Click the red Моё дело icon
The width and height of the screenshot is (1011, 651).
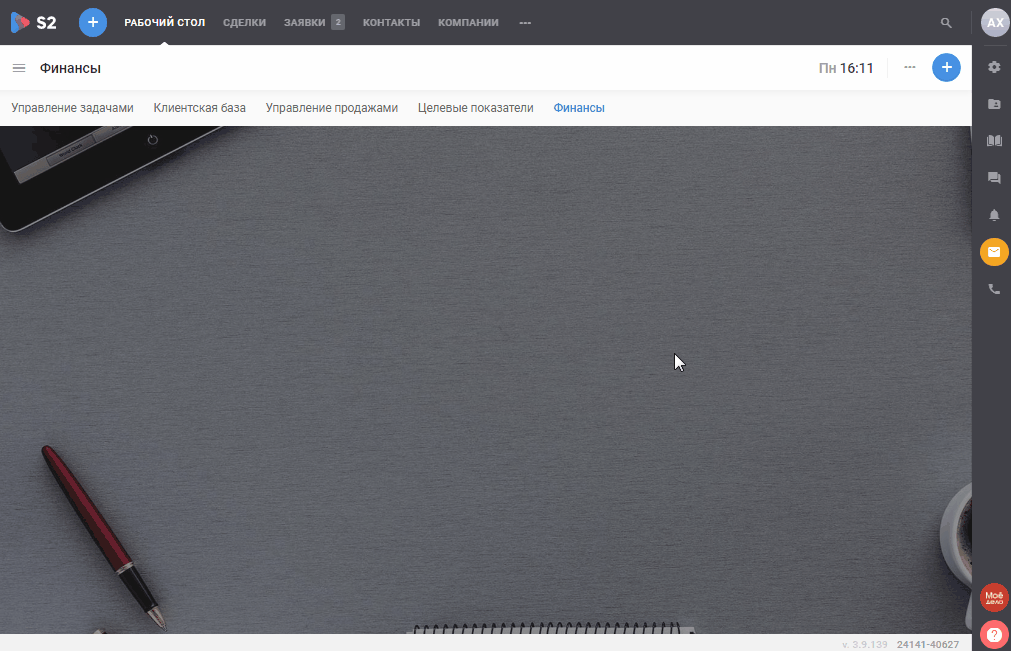994,597
